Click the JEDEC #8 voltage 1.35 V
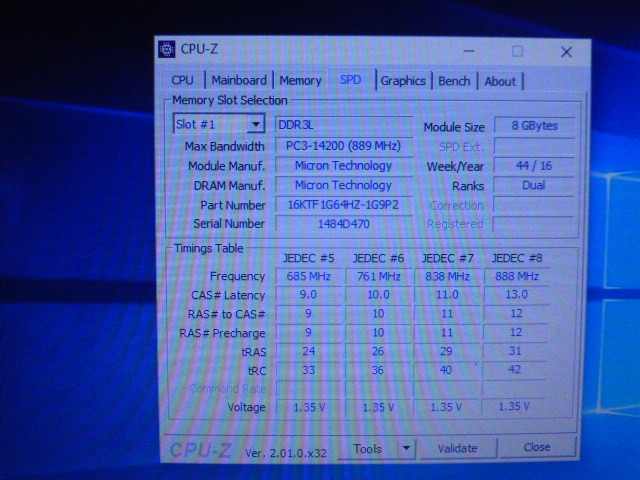640x480 pixels. [x=514, y=406]
